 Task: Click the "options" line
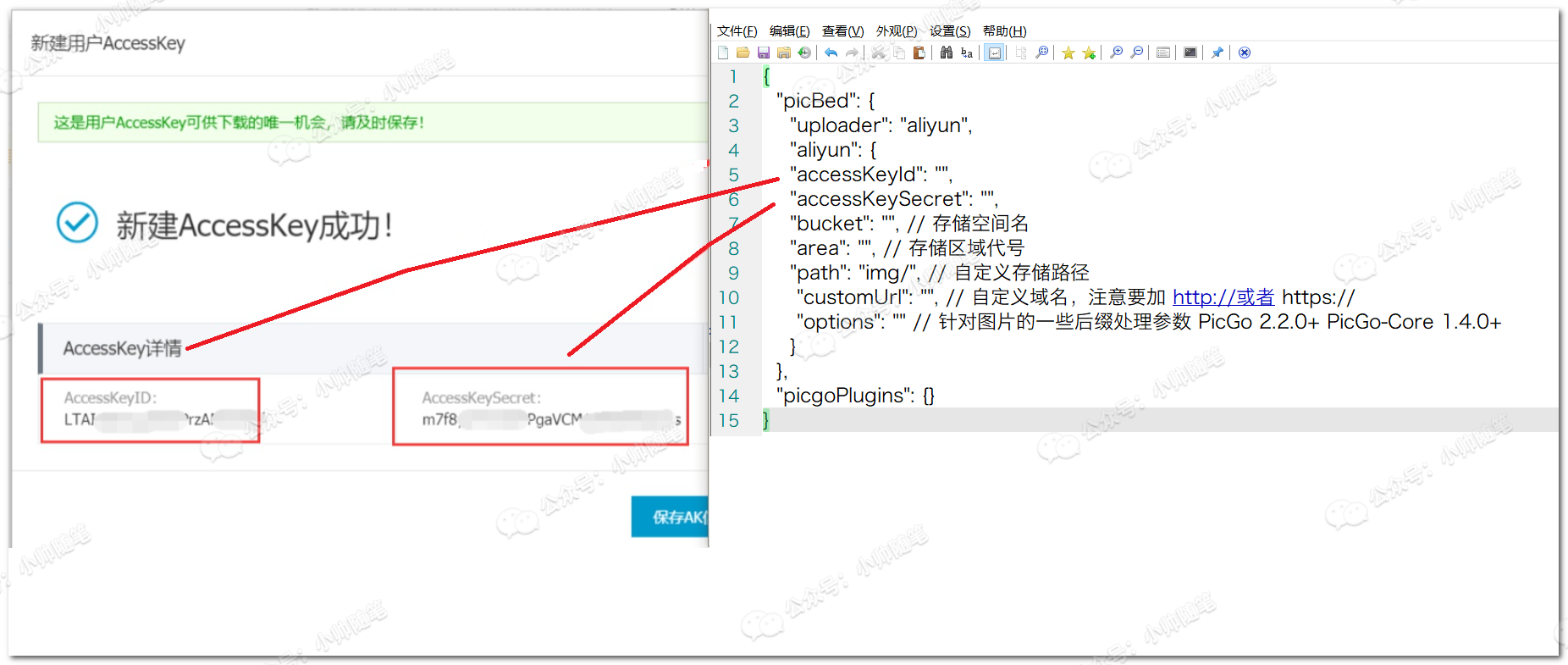point(1148,322)
